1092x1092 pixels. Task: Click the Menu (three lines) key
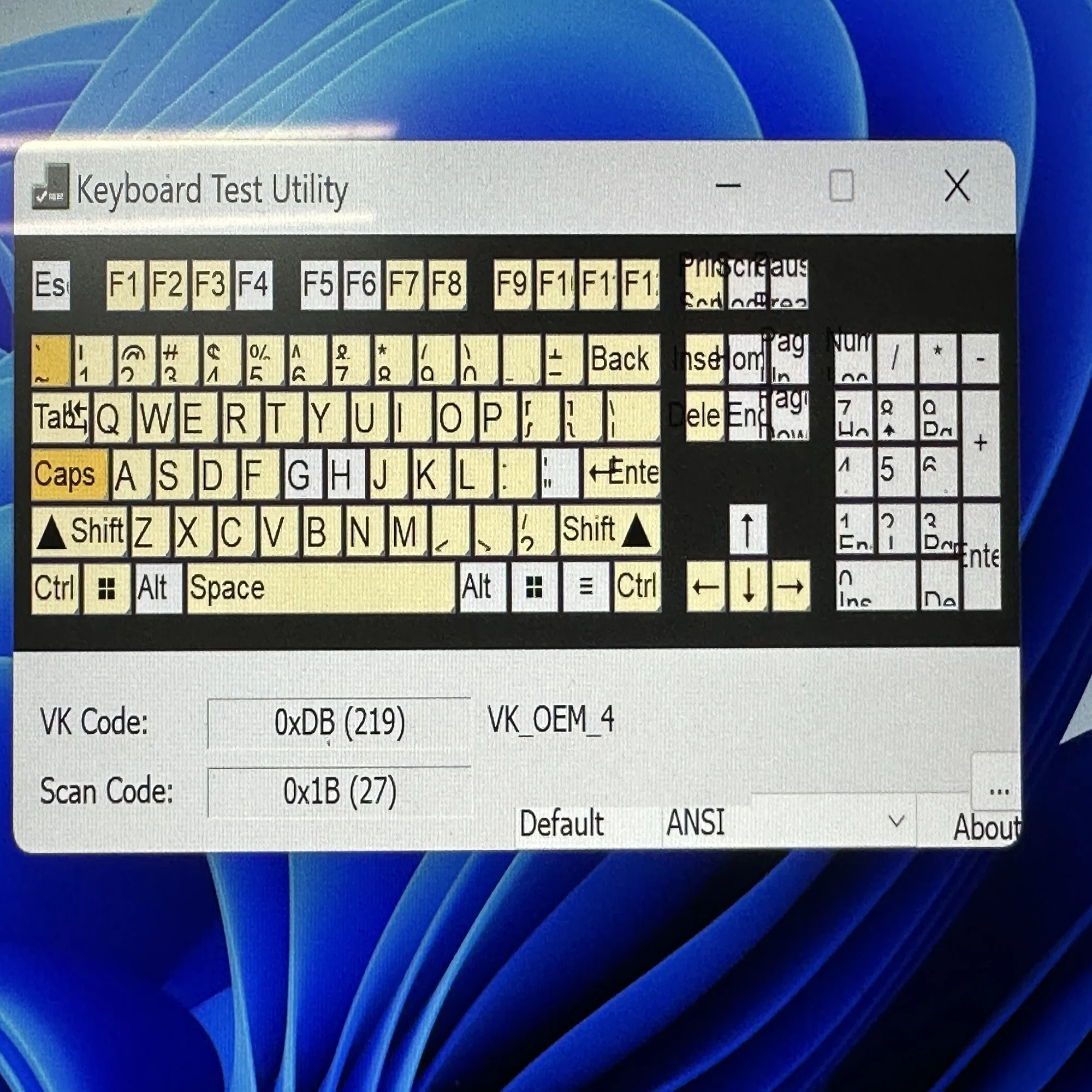click(x=586, y=587)
